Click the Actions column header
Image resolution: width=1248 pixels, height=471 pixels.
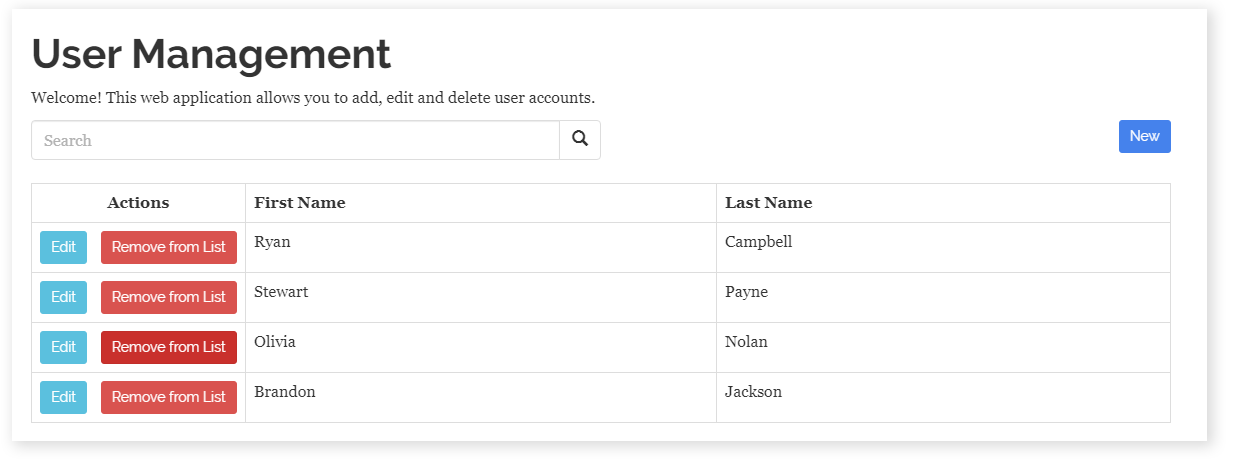pyautogui.click(x=138, y=203)
